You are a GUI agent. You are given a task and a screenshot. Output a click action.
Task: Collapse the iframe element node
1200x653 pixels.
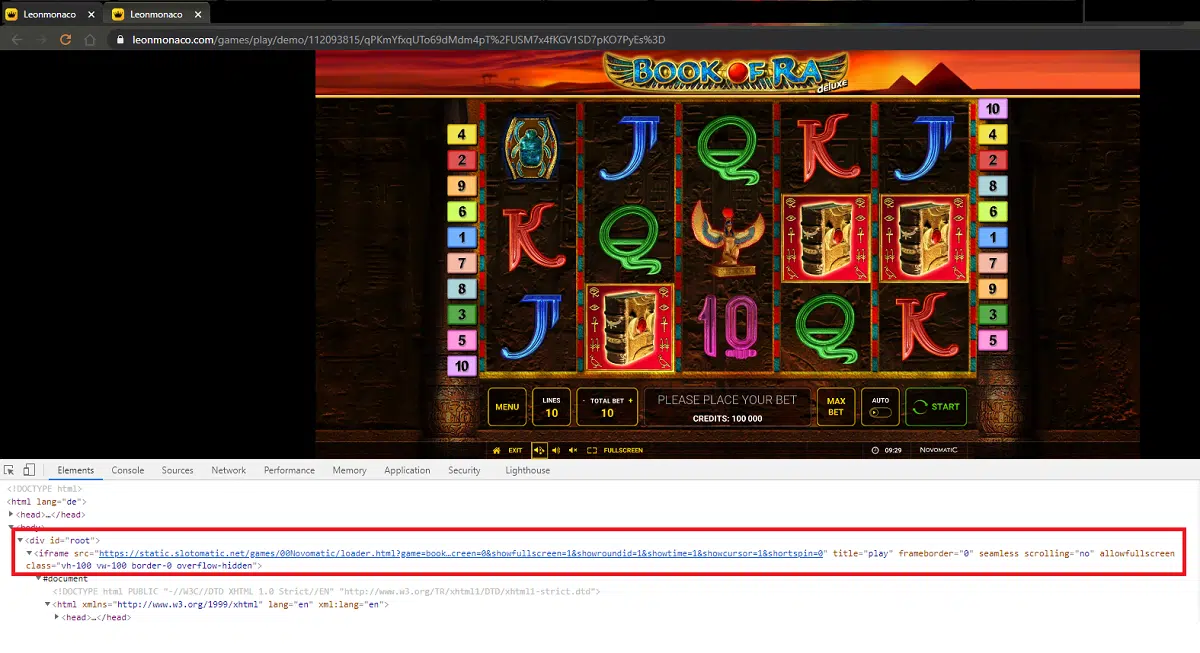[29, 553]
